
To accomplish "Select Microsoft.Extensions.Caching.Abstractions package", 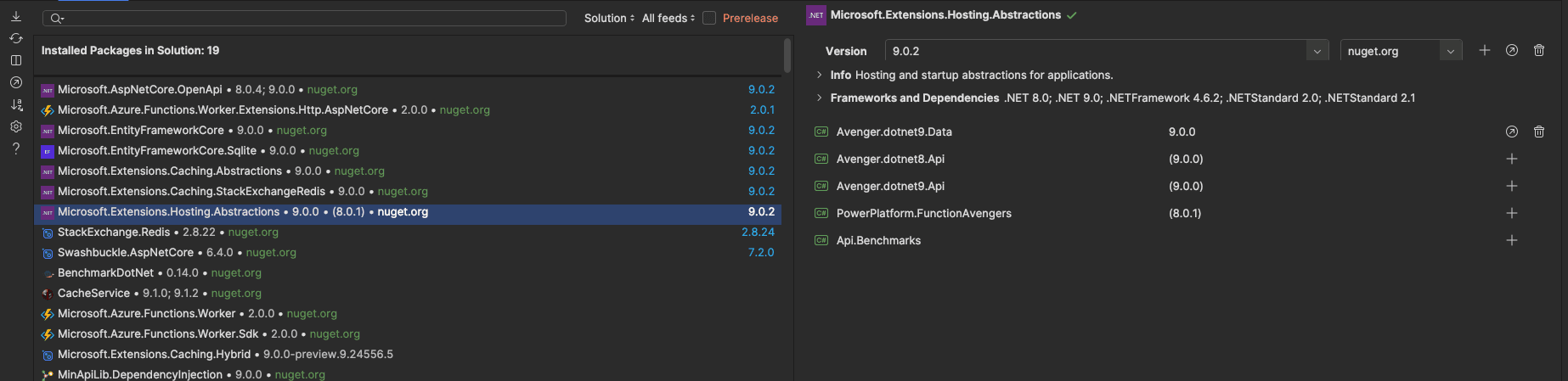I will (x=408, y=171).
